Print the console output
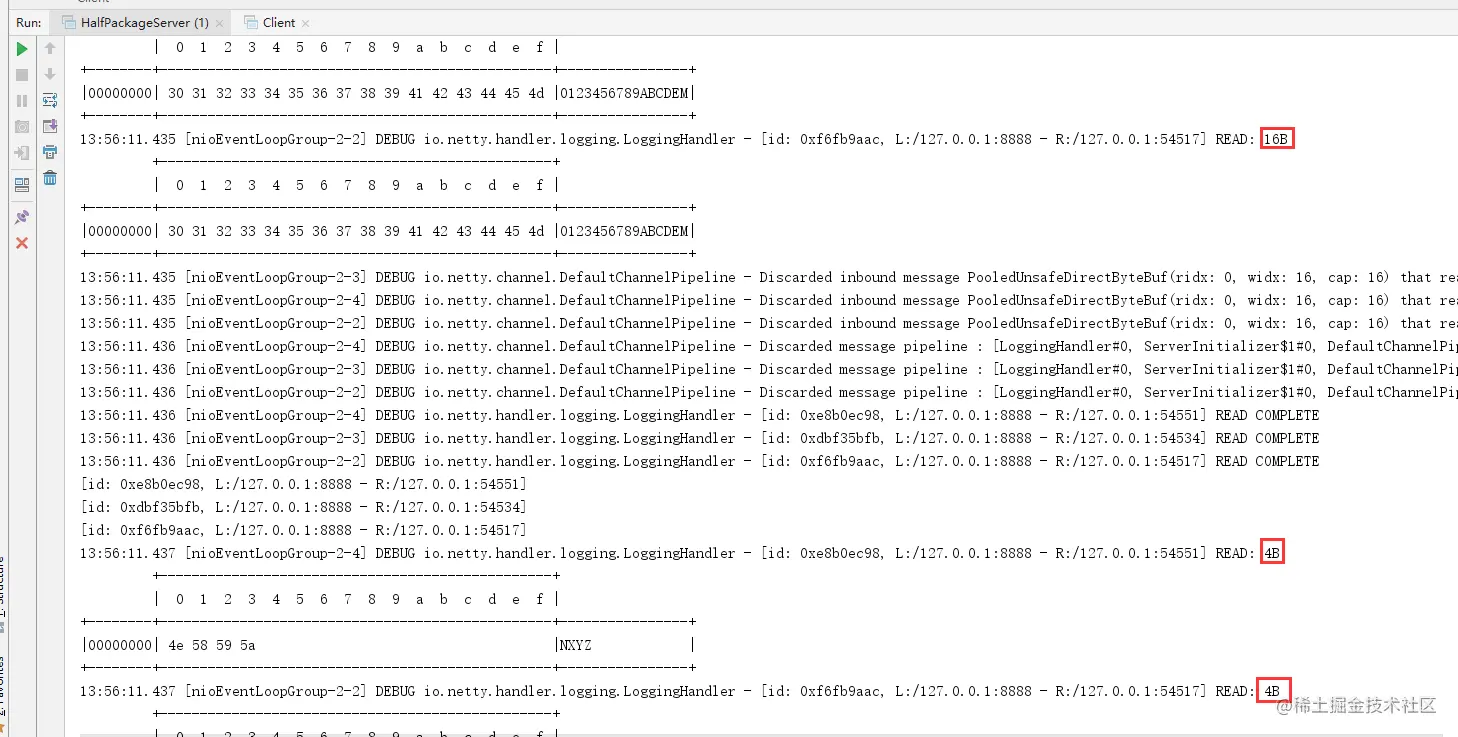The image size is (1458, 737). (50, 152)
